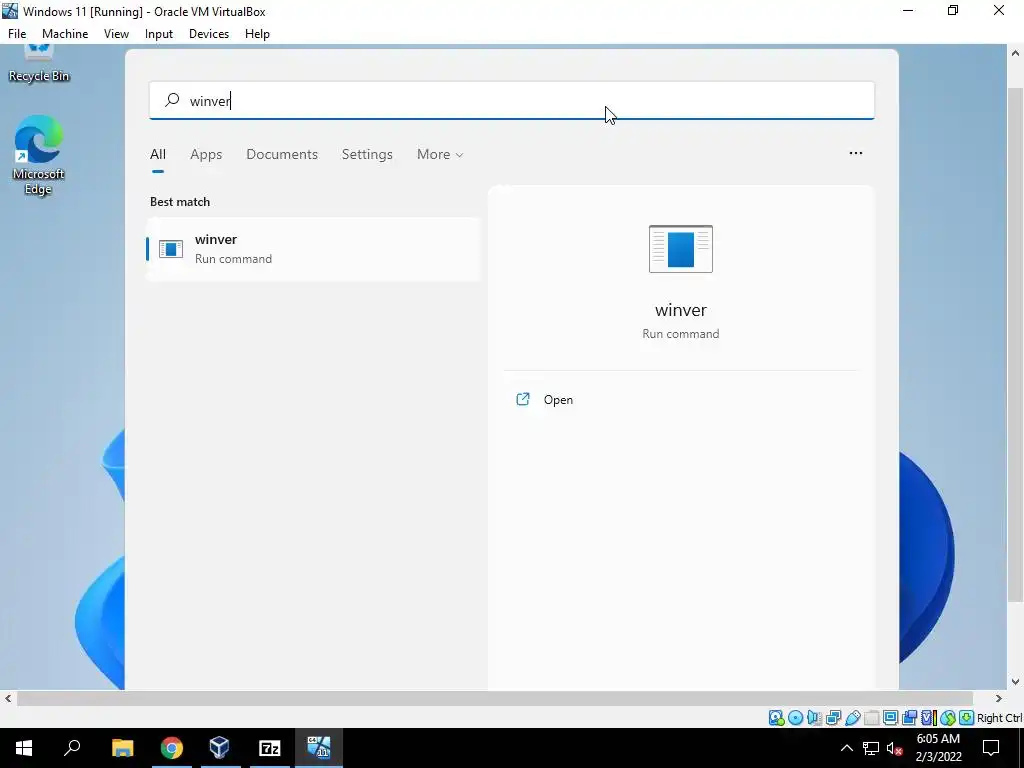Image resolution: width=1024 pixels, height=768 pixels.
Task: Click the CPU virtualization status indicator
Action: pos(929,718)
